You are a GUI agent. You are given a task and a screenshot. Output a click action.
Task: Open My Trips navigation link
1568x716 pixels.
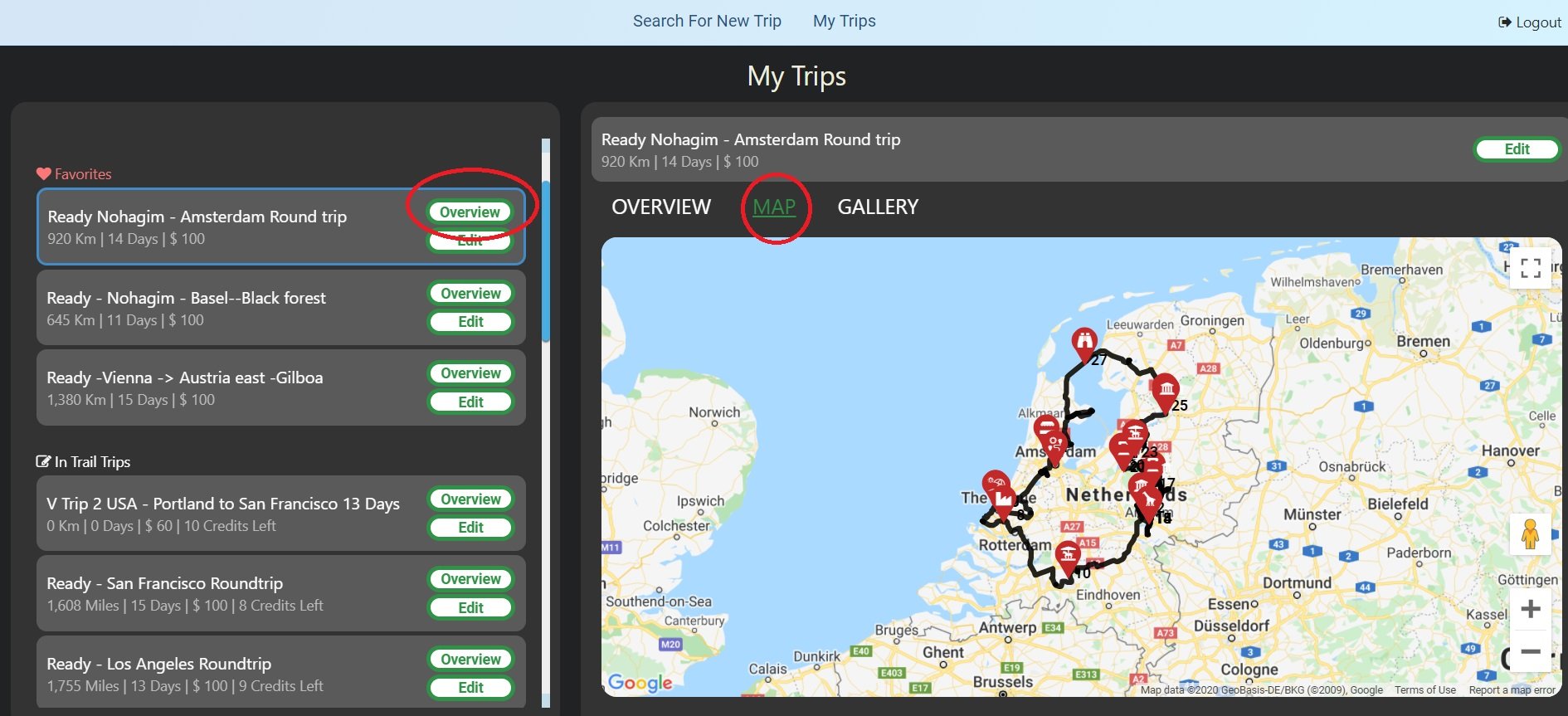tap(844, 21)
